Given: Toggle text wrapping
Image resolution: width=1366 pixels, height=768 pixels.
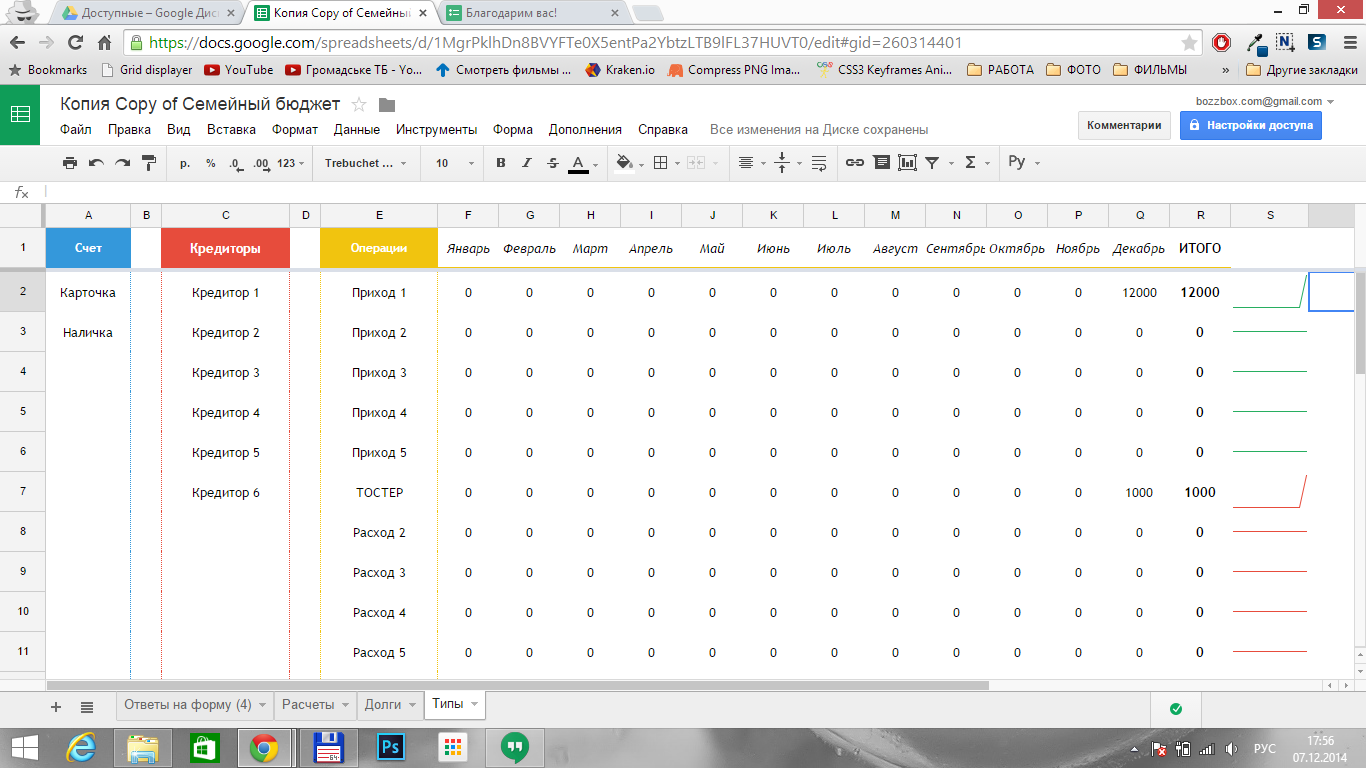Looking at the screenshot, I should [x=819, y=163].
